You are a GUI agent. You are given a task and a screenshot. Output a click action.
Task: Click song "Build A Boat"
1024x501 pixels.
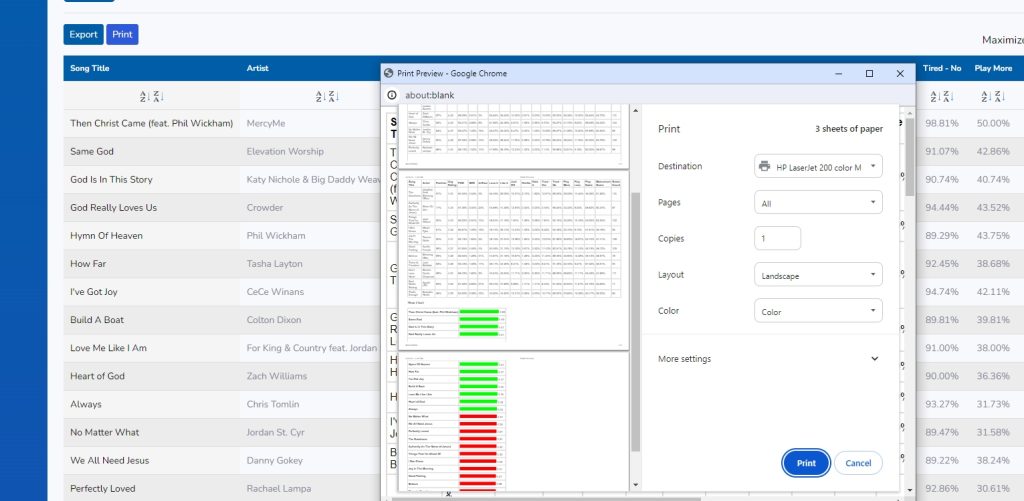[x=97, y=319]
